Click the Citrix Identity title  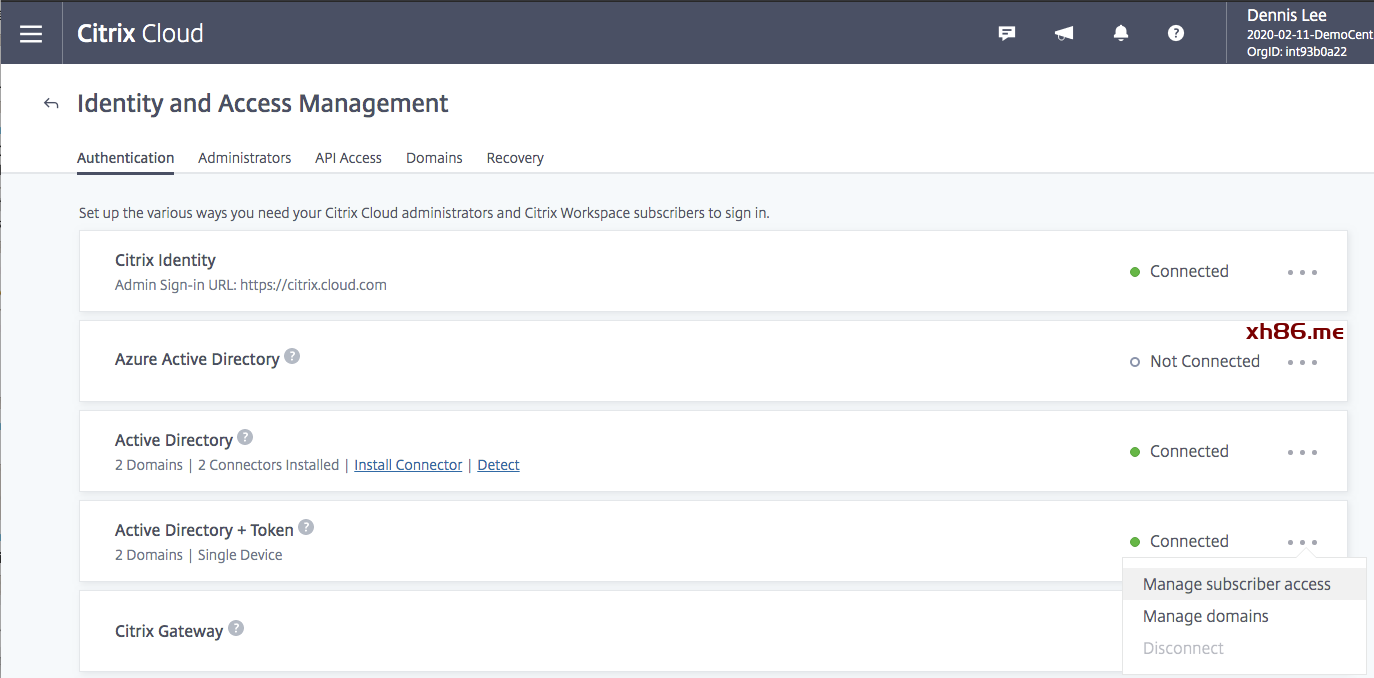[165, 260]
